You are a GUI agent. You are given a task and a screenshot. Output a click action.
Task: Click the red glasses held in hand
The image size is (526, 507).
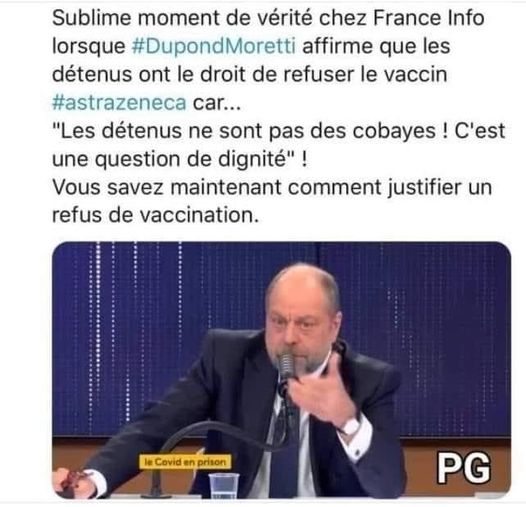coord(72,479)
